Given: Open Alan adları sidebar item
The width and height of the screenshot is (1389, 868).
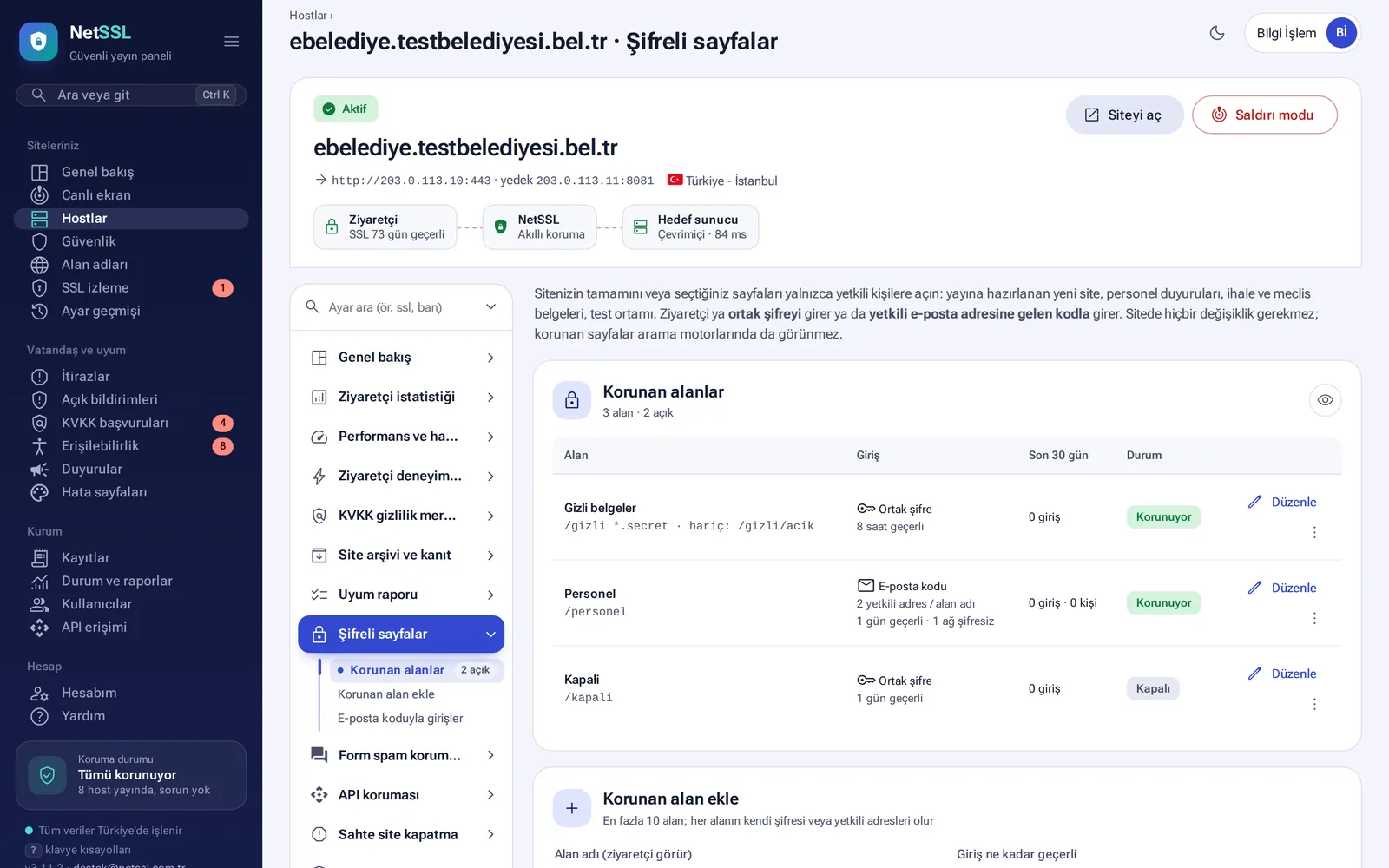Looking at the screenshot, I should tap(131, 265).
